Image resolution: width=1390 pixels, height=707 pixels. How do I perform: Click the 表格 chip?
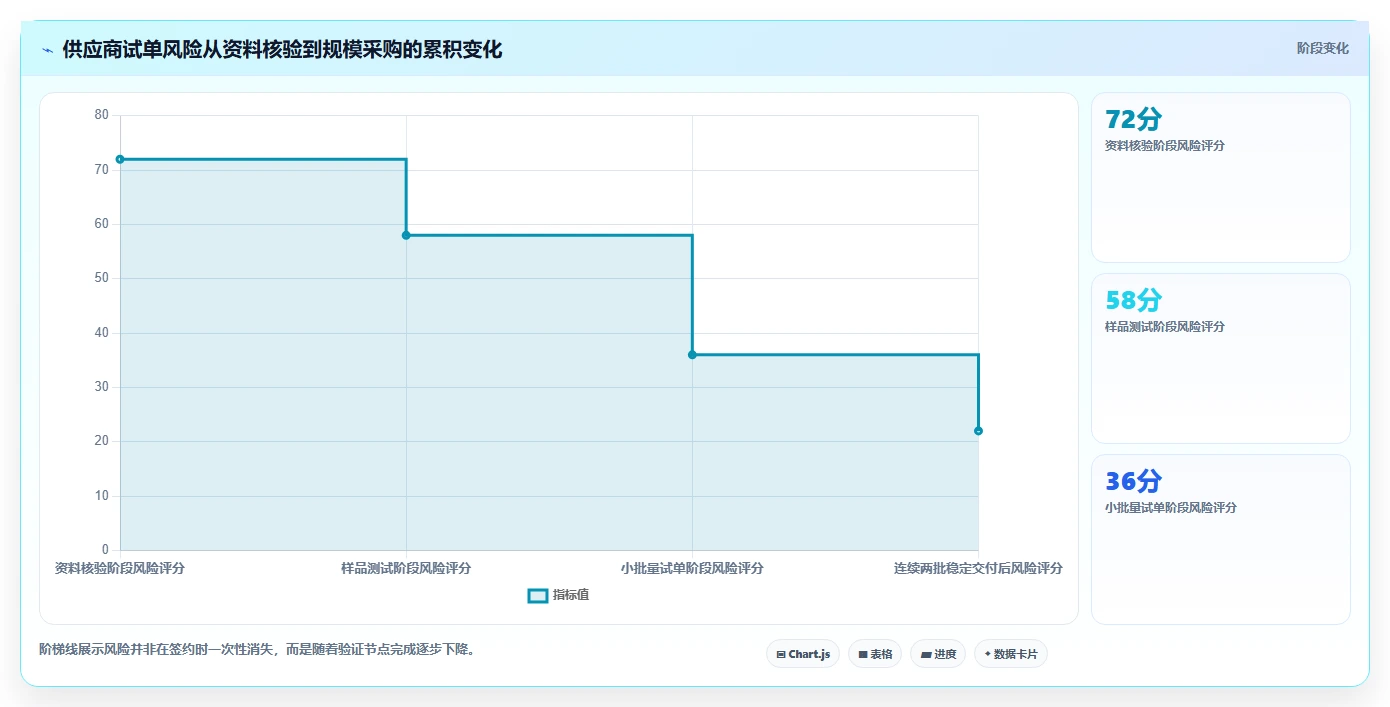[x=875, y=654]
